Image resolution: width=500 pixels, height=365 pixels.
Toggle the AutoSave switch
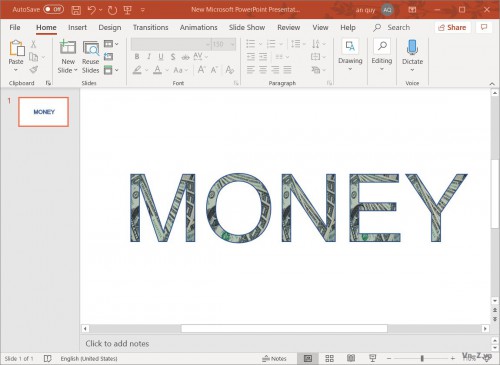[x=53, y=9]
